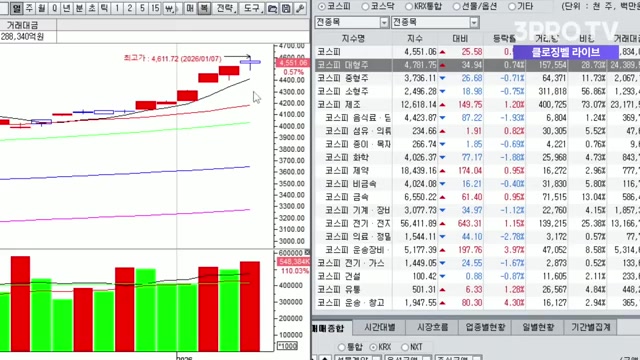Toggle the 복 toolbar button
This screenshot has width=640, height=360.
click(x=204, y=9)
